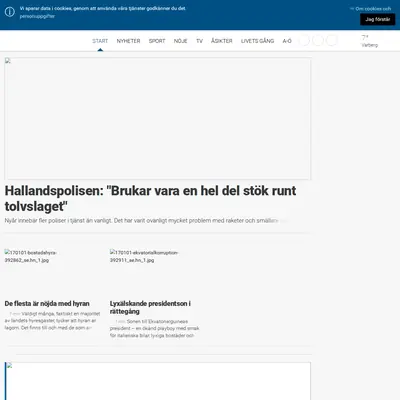Click the 'Sonen till Ekvatorialguineas president' teaser
400x400 pixels.
click(x=155, y=329)
